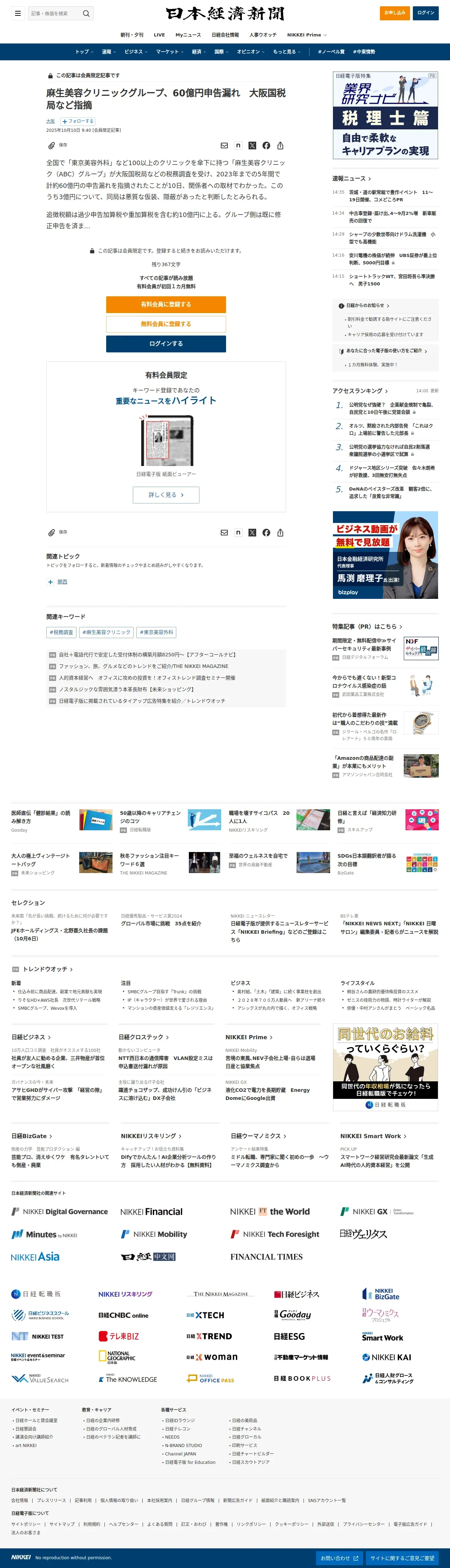This screenshot has height=1568, width=450.
Task: Click 詳しく見る button
Action: point(166,495)
